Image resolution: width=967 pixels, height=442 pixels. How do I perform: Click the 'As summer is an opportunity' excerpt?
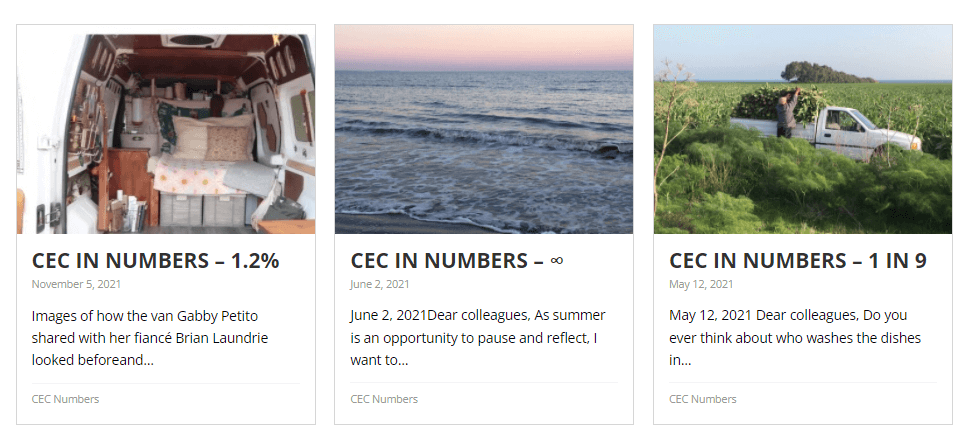coord(478,338)
